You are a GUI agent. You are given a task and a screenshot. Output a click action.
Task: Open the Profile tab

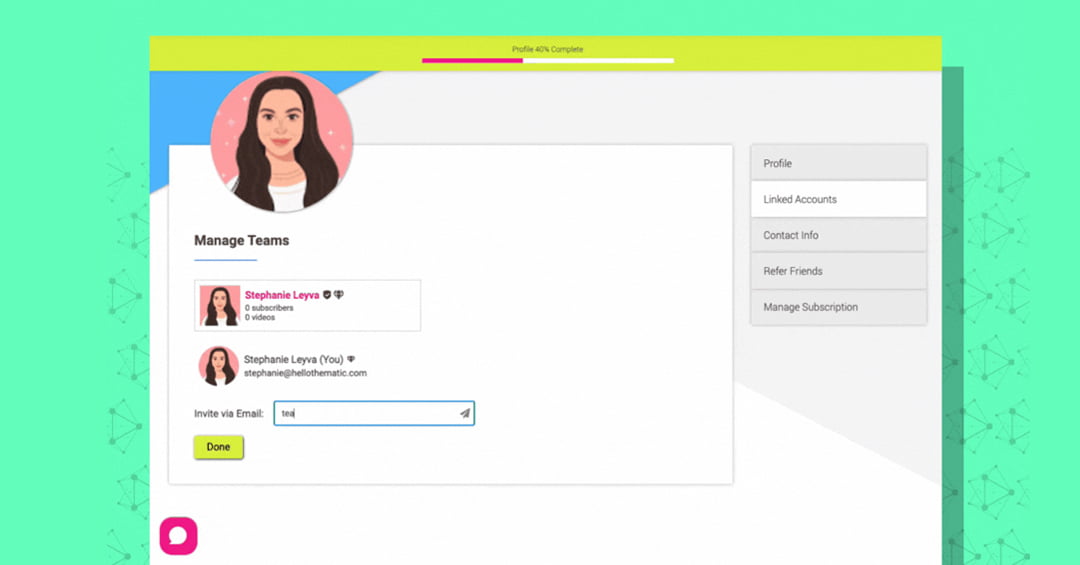click(x=838, y=163)
